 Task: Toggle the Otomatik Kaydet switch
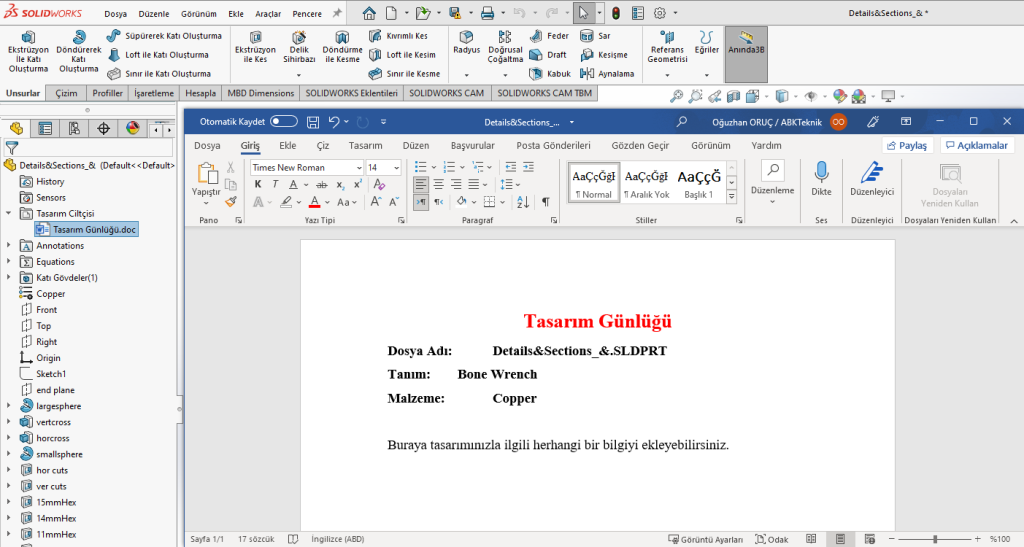click(x=284, y=122)
